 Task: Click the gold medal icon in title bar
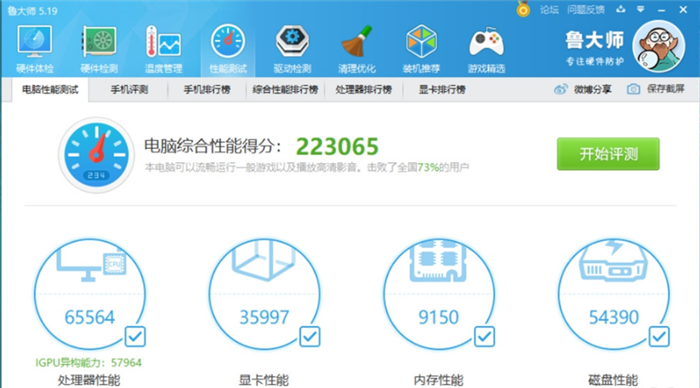(523, 9)
